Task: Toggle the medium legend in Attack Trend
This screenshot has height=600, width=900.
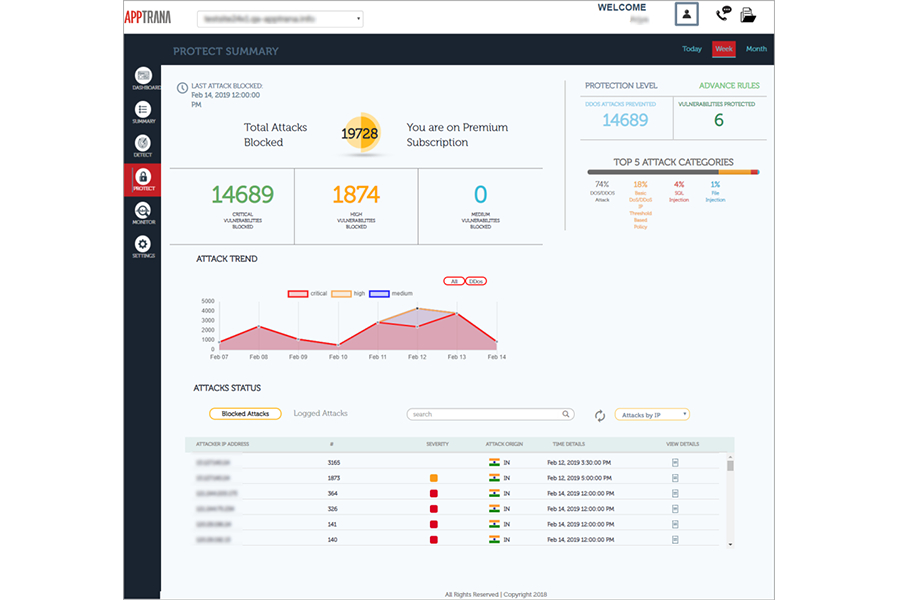Action: (x=380, y=293)
